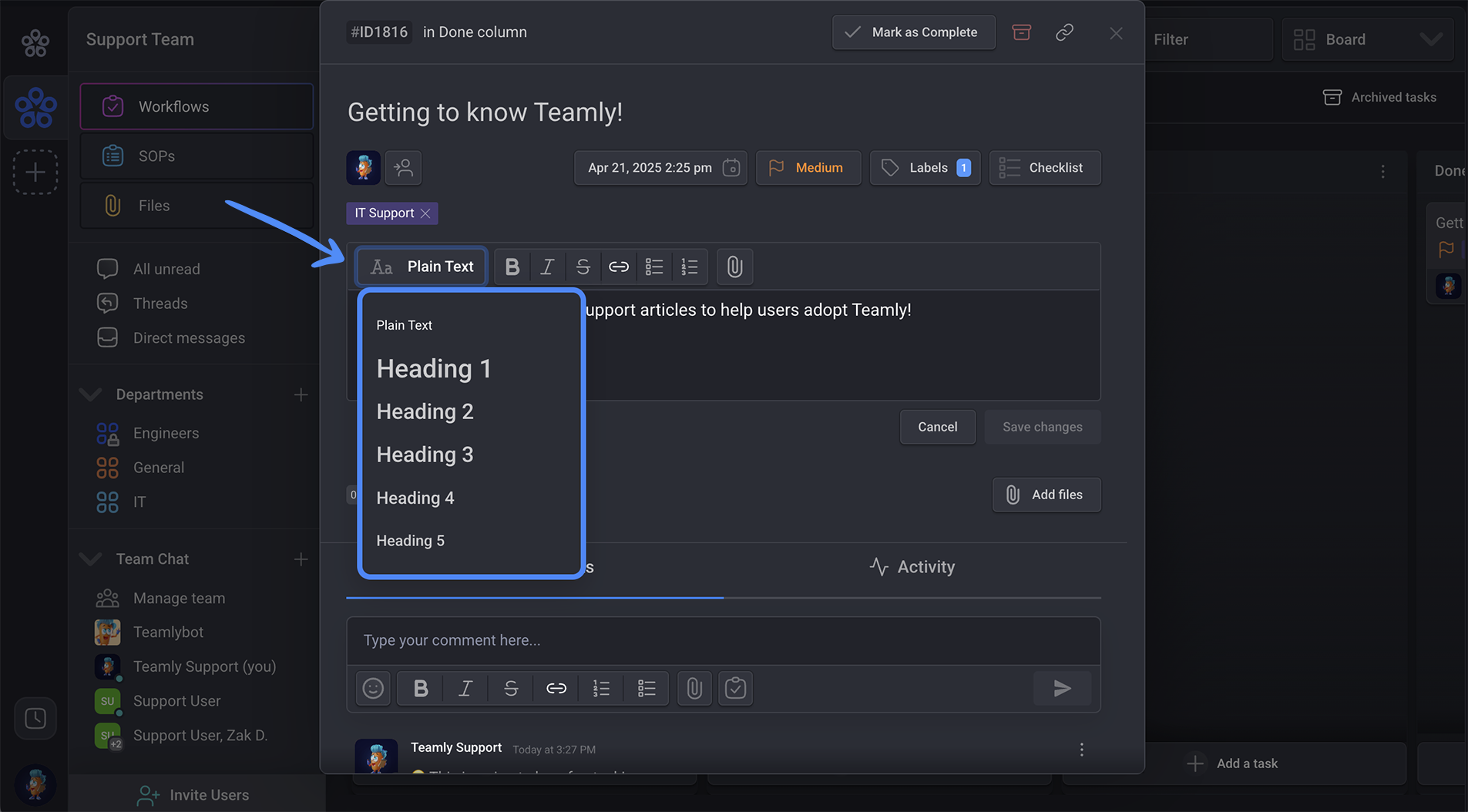
Task: Open All unread messages
Action: (x=166, y=269)
